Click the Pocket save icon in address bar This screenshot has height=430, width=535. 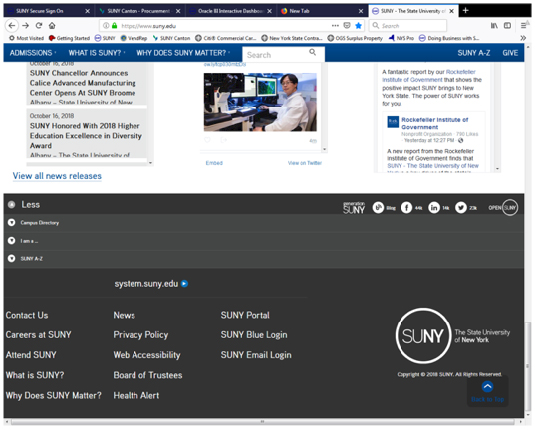pyautogui.click(x=347, y=26)
